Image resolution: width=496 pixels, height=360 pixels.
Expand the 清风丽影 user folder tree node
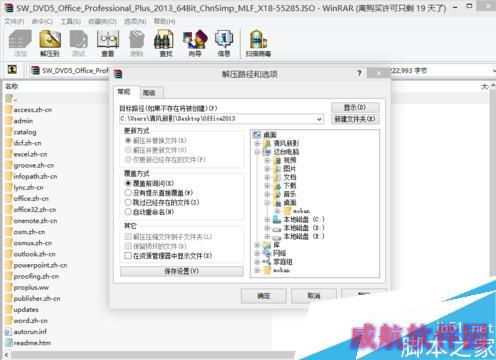(x=257, y=143)
